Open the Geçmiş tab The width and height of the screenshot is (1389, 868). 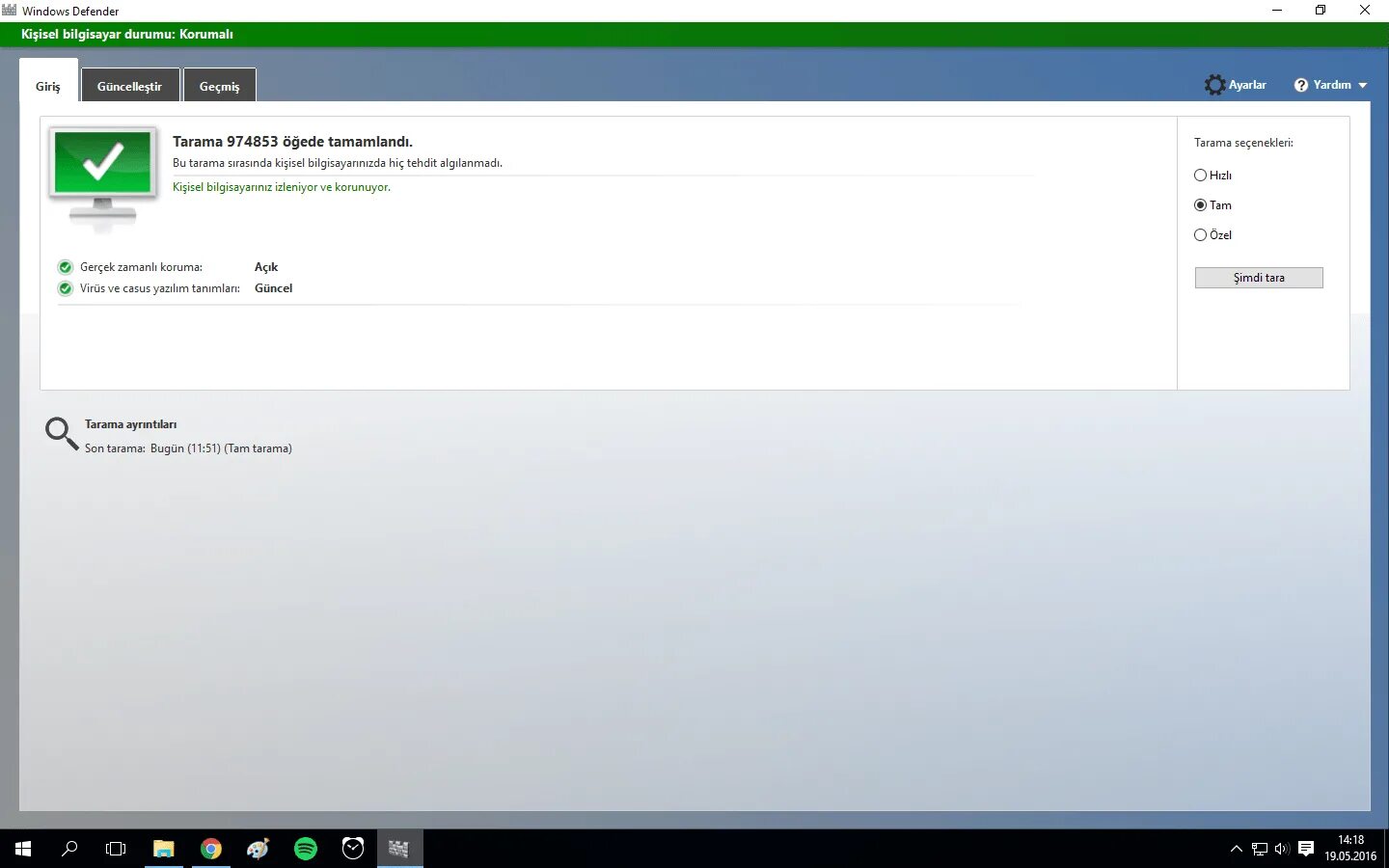pyautogui.click(x=220, y=86)
